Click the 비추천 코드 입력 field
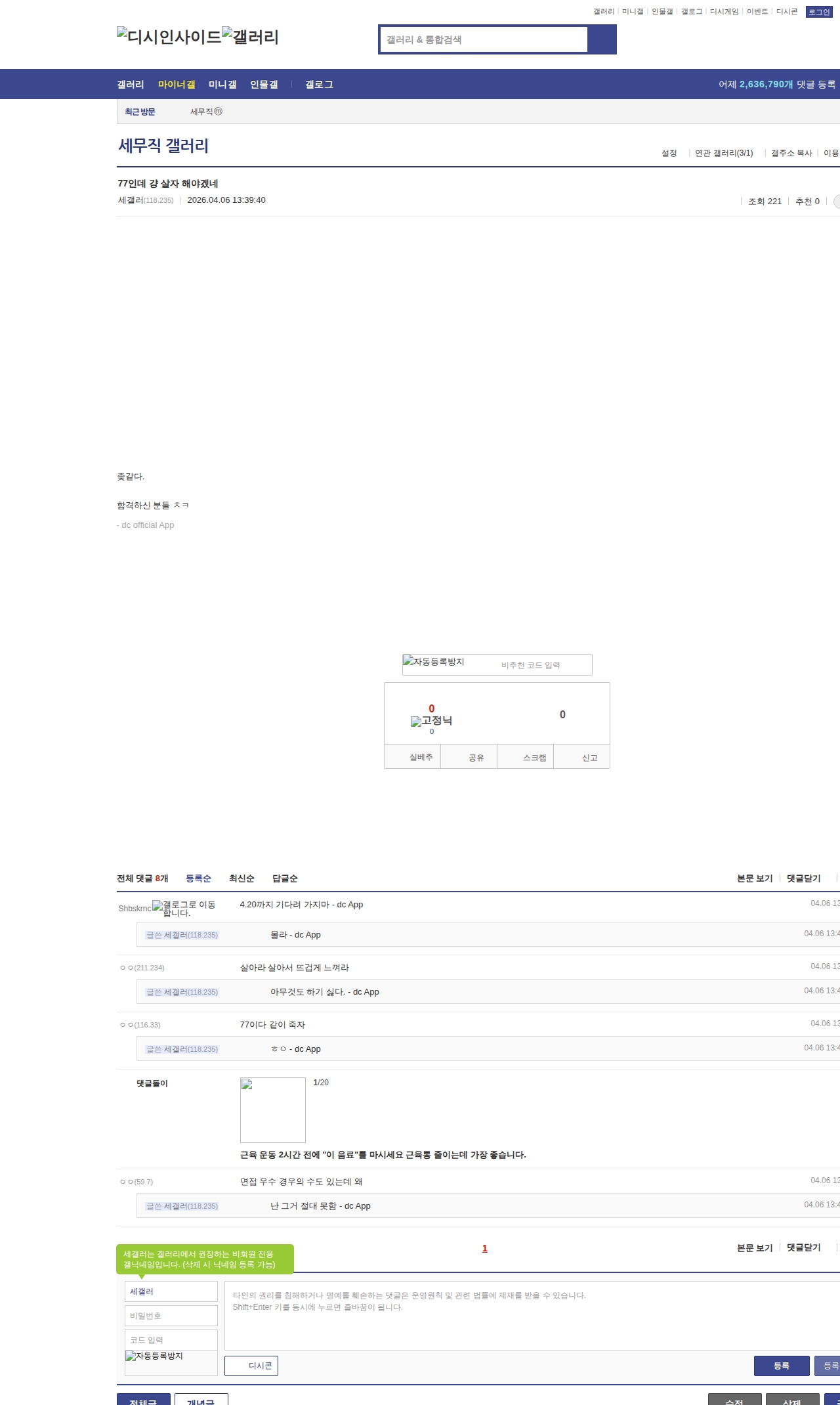The width and height of the screenshot is (840, 1405). pos(545,665)
